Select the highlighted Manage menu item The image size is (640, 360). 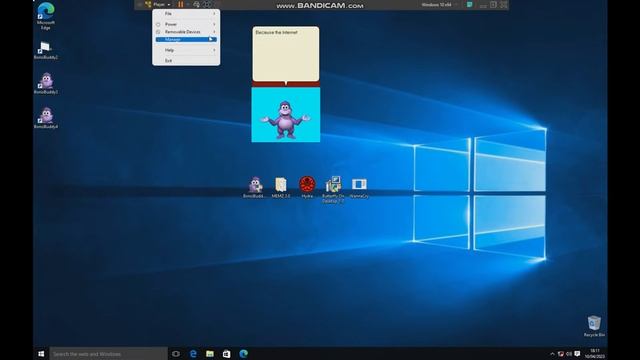click(x=186, y=39)
